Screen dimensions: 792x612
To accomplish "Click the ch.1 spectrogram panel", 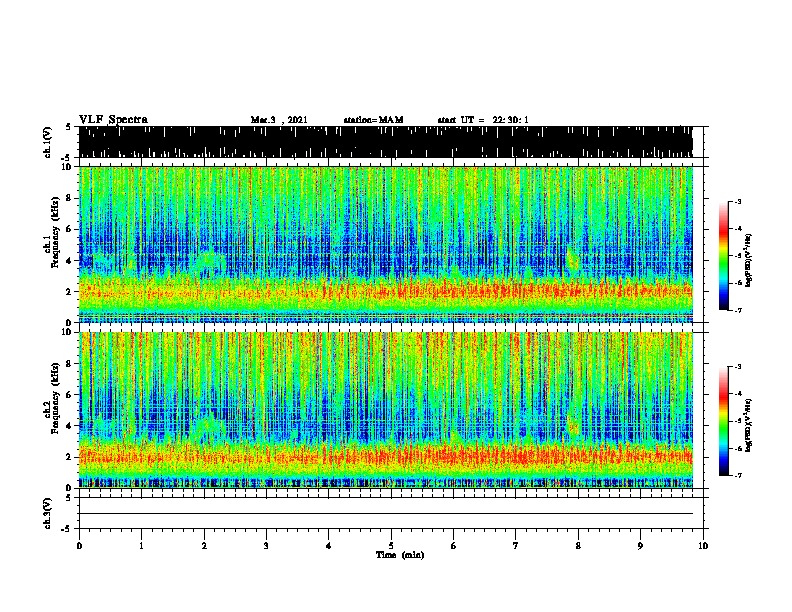I will (x=386, y=244).
